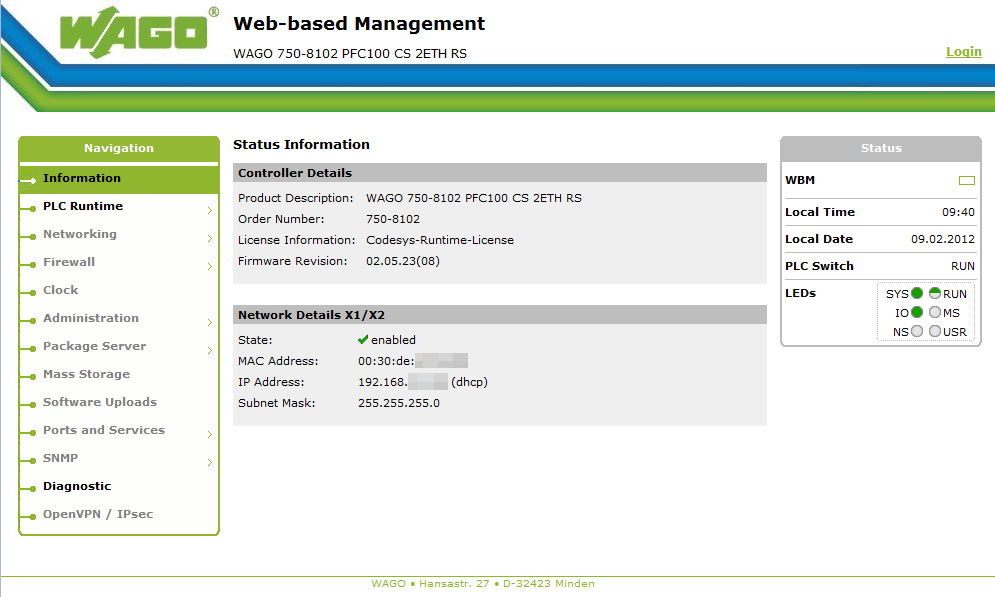Click the PLC Switch RUN value
This screenshot has height=597, width=995.
point(963,266)
